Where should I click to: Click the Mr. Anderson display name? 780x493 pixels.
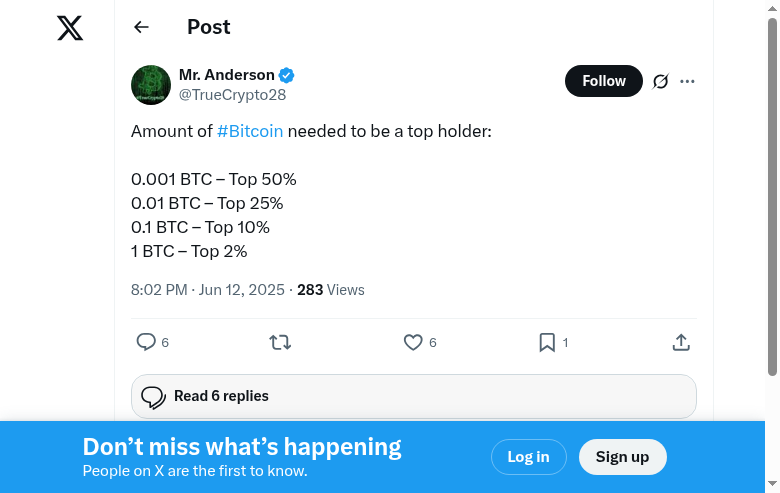coord(227,75)
